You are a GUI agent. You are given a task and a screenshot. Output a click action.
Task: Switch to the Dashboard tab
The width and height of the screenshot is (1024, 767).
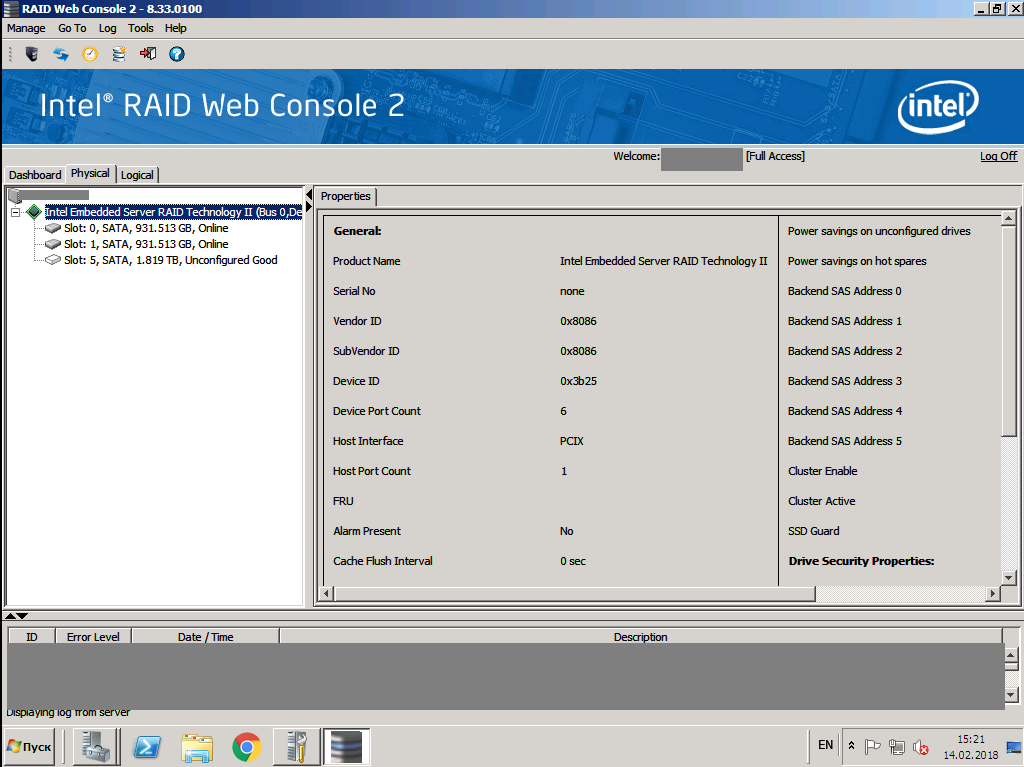pyautogui.click(x=35, y=174)
